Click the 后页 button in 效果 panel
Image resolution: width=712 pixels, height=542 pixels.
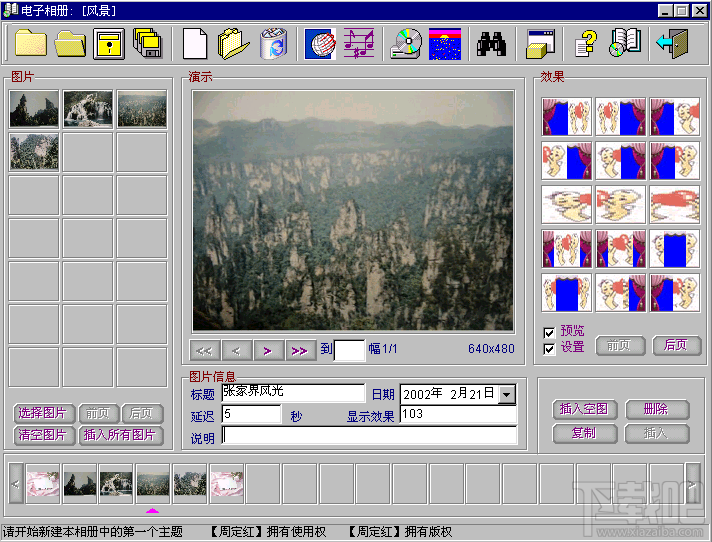click(x=676, y=346)
